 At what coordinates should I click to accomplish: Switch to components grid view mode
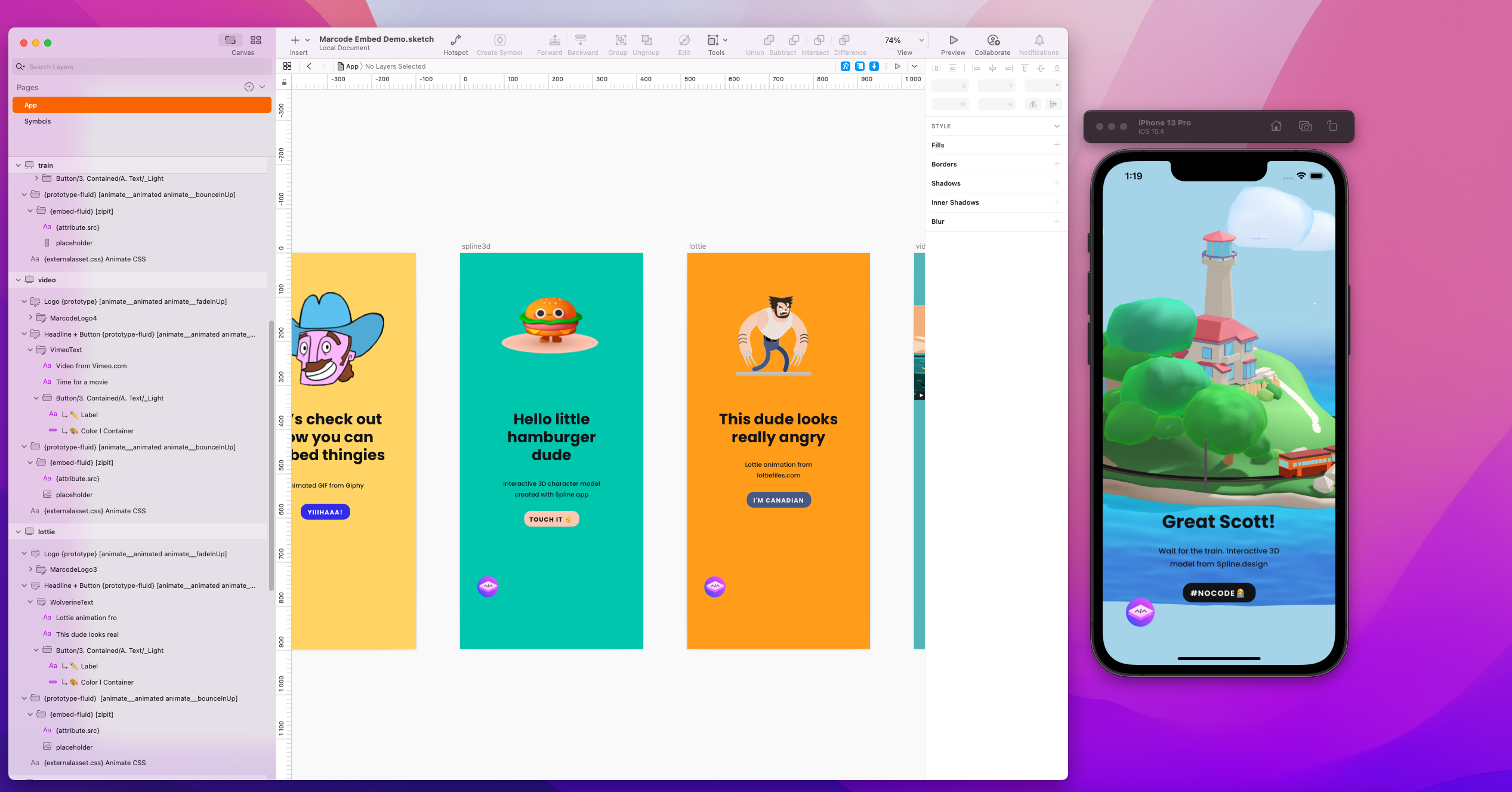pos(255,40)
